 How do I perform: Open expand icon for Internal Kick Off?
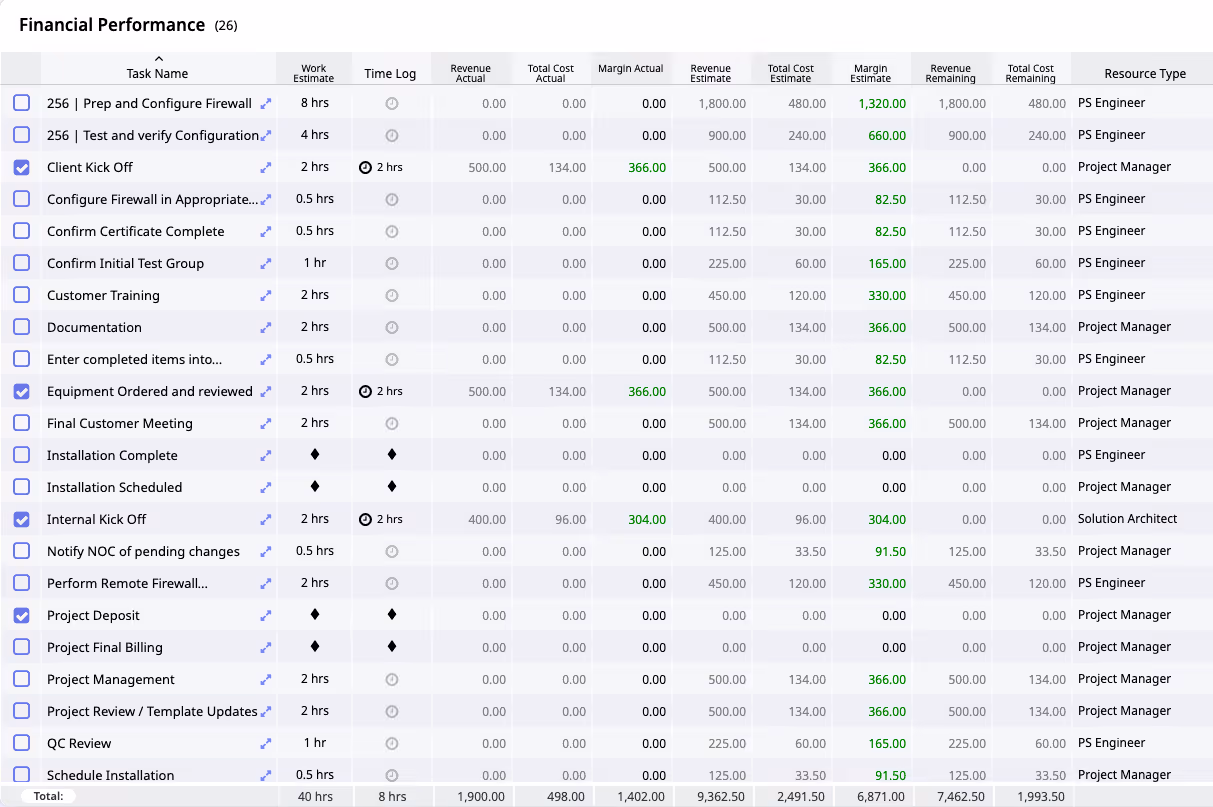coord(266,520)
